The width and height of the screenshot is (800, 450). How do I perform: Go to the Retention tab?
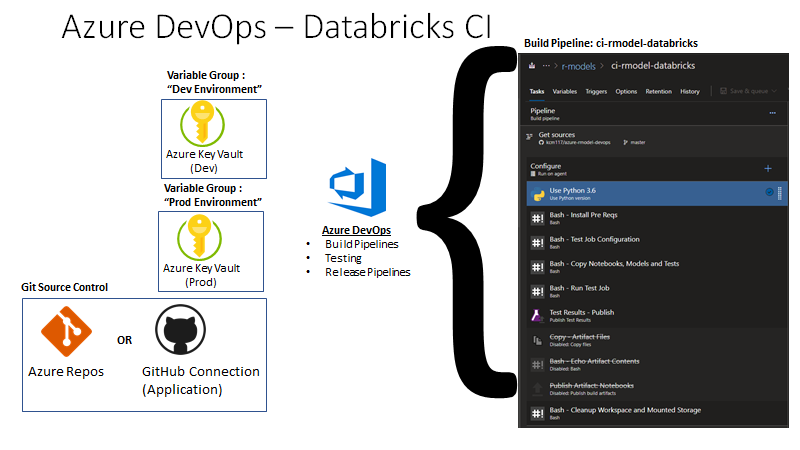pyautogui.click(x=659, y=91)
